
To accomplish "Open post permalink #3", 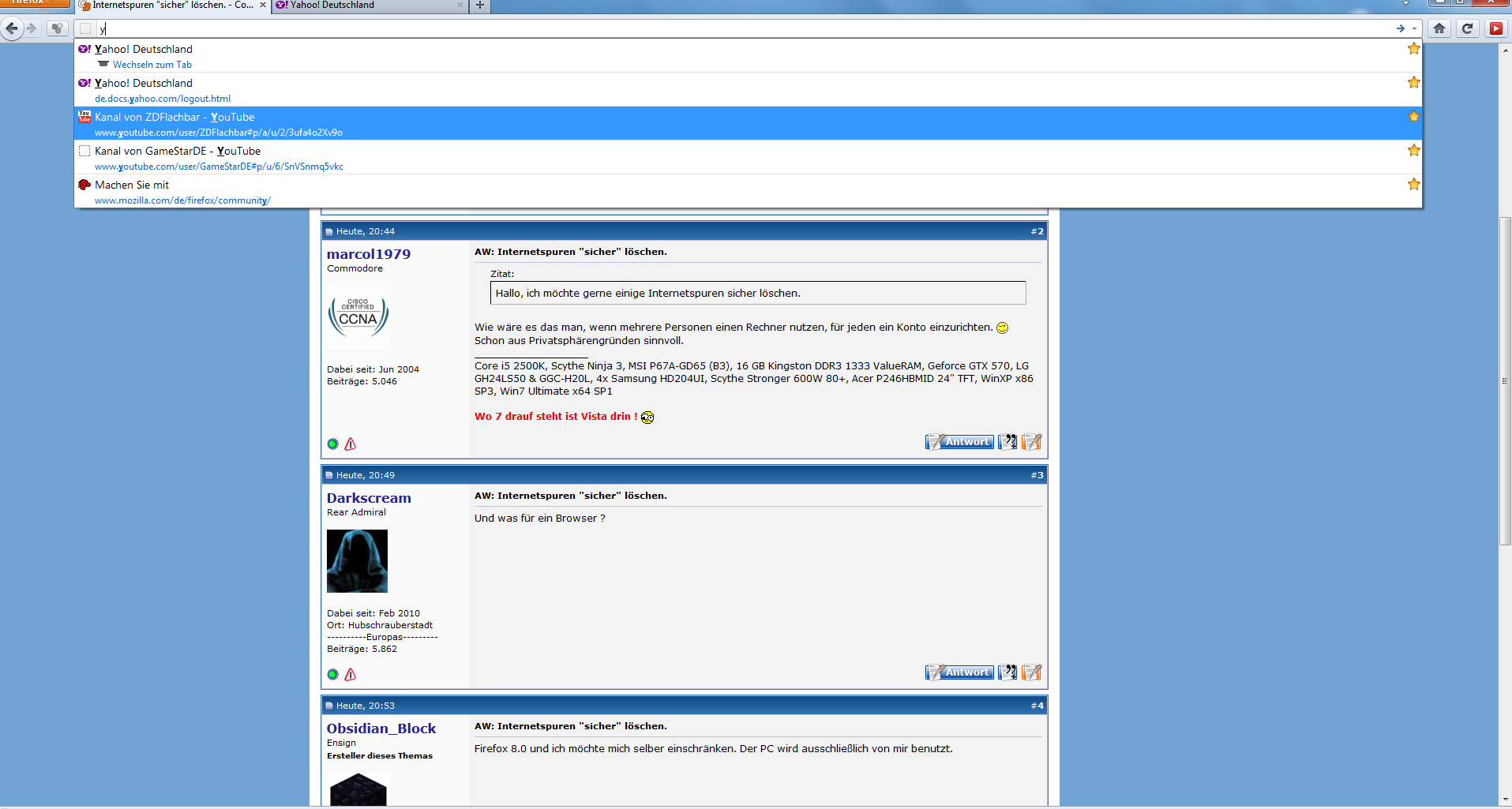I will 1037,475.
